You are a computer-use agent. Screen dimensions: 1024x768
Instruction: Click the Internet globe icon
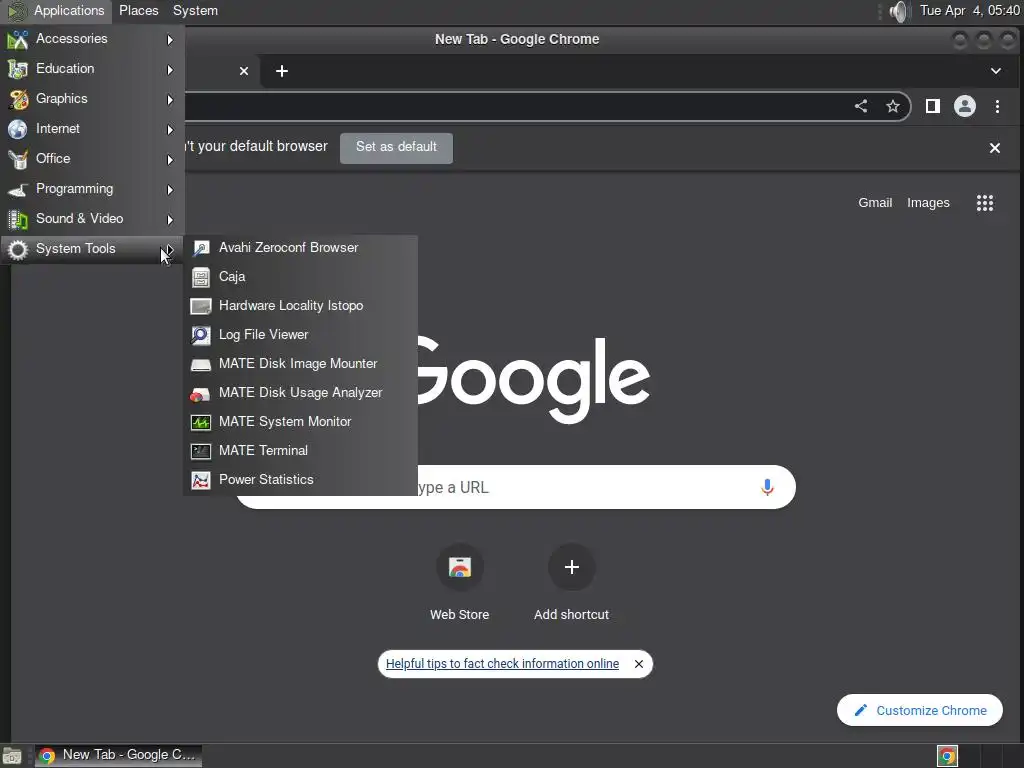[18, 129]
